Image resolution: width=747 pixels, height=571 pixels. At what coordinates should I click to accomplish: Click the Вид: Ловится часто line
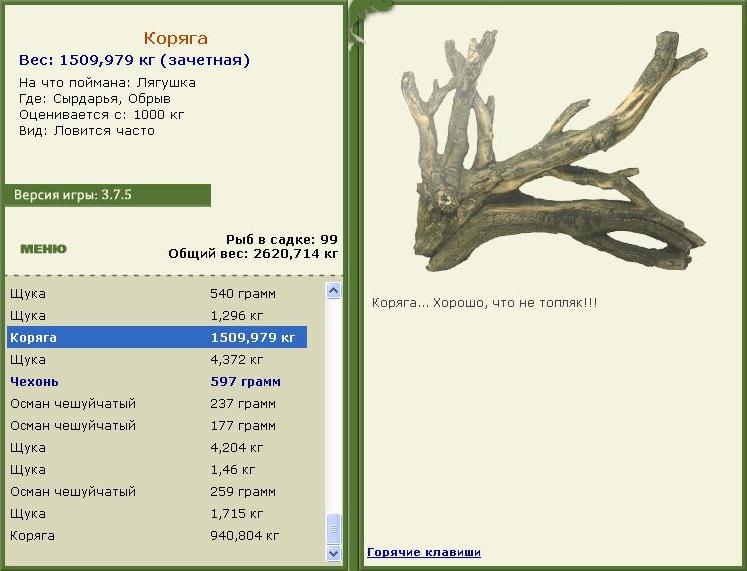tap(87, 130)
